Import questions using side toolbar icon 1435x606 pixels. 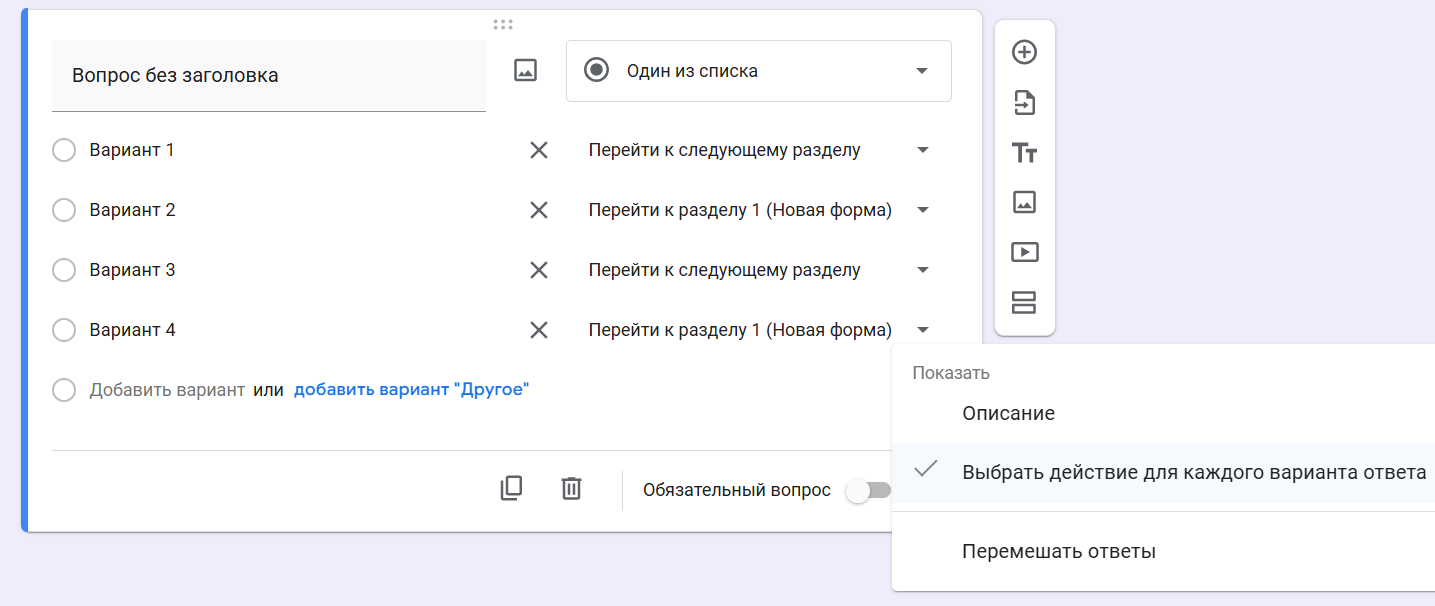1024,103
